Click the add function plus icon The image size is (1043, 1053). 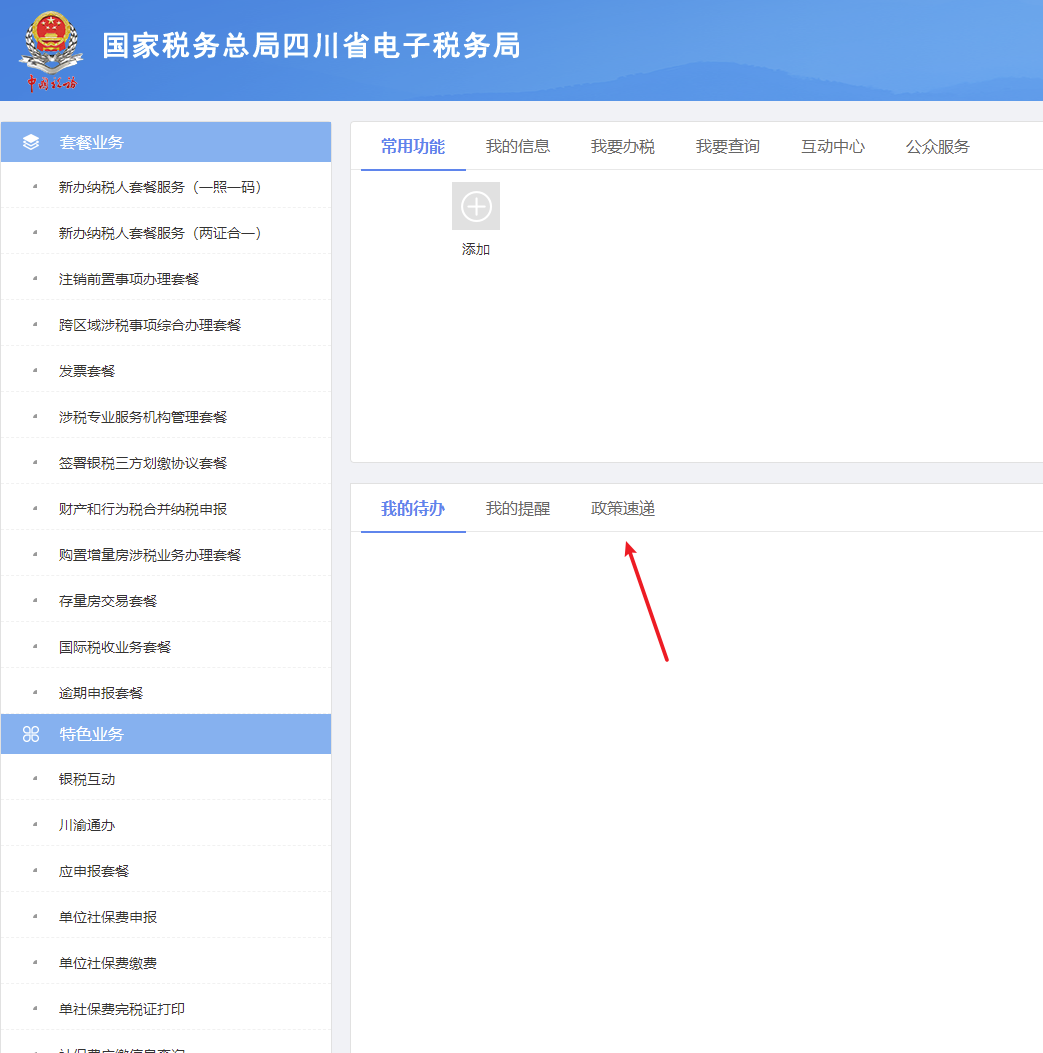(x=475, y=206)
